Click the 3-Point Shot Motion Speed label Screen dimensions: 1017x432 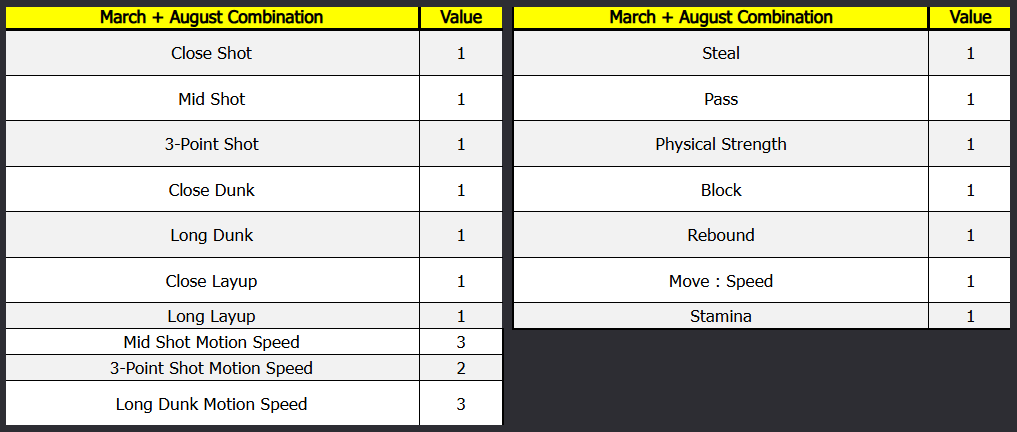coord(211,368)
